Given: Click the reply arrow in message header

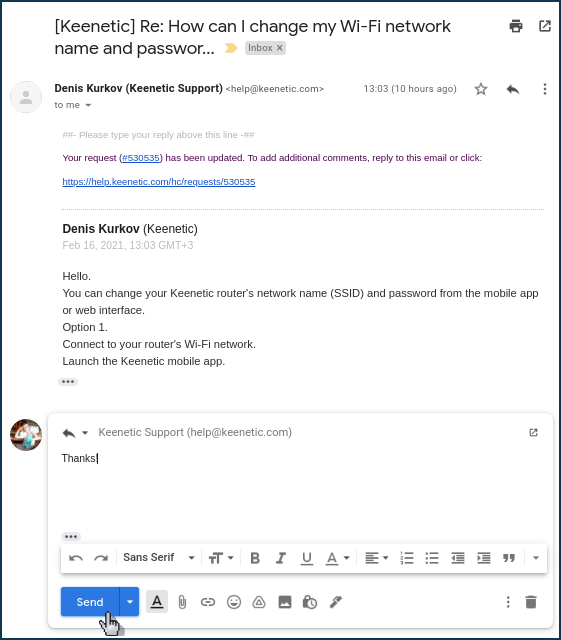Looking at the screenshot, I should click(x=512, y=89).
